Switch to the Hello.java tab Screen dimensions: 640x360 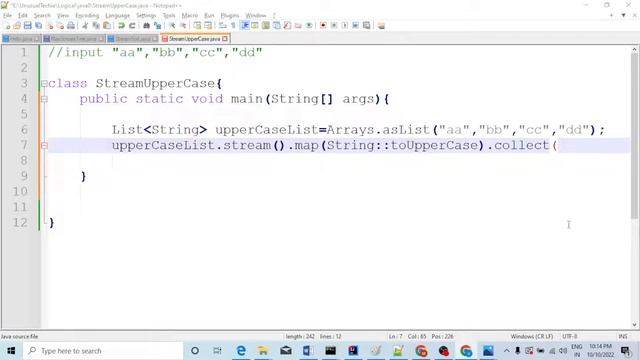tap(21, 39)
